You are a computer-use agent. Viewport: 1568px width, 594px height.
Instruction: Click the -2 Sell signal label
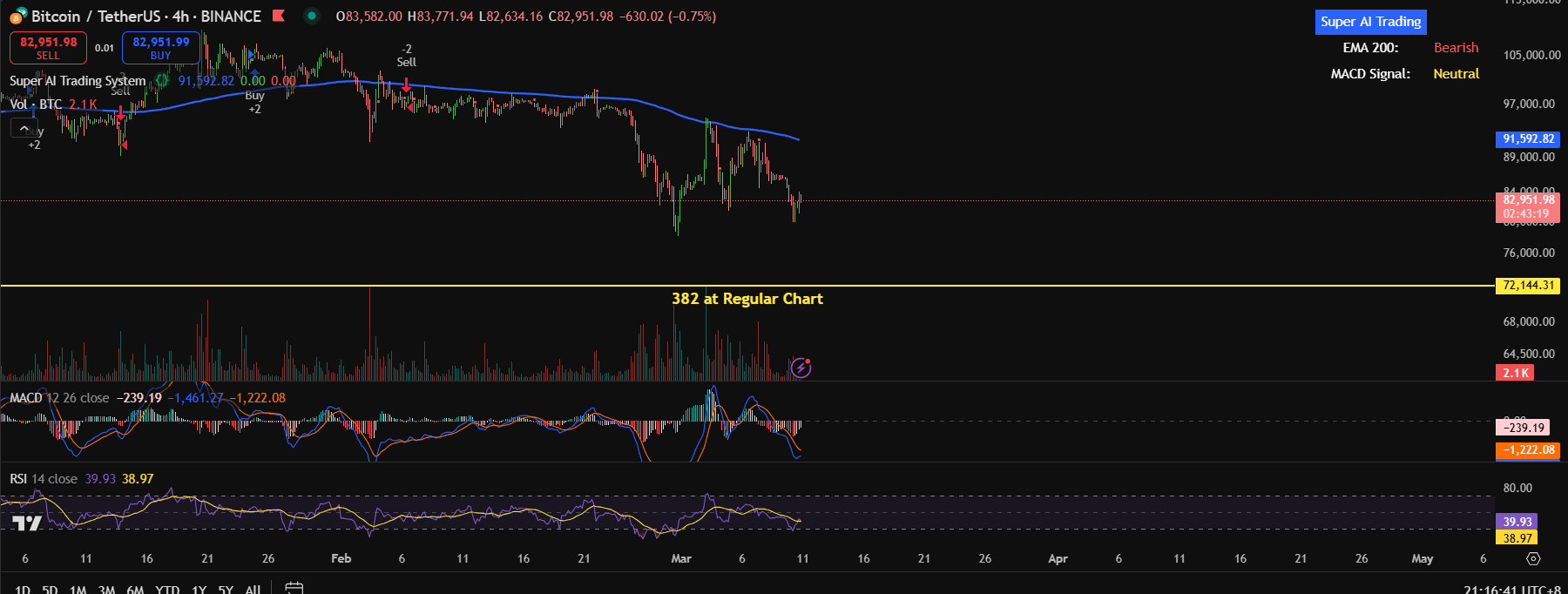point(407,56)
